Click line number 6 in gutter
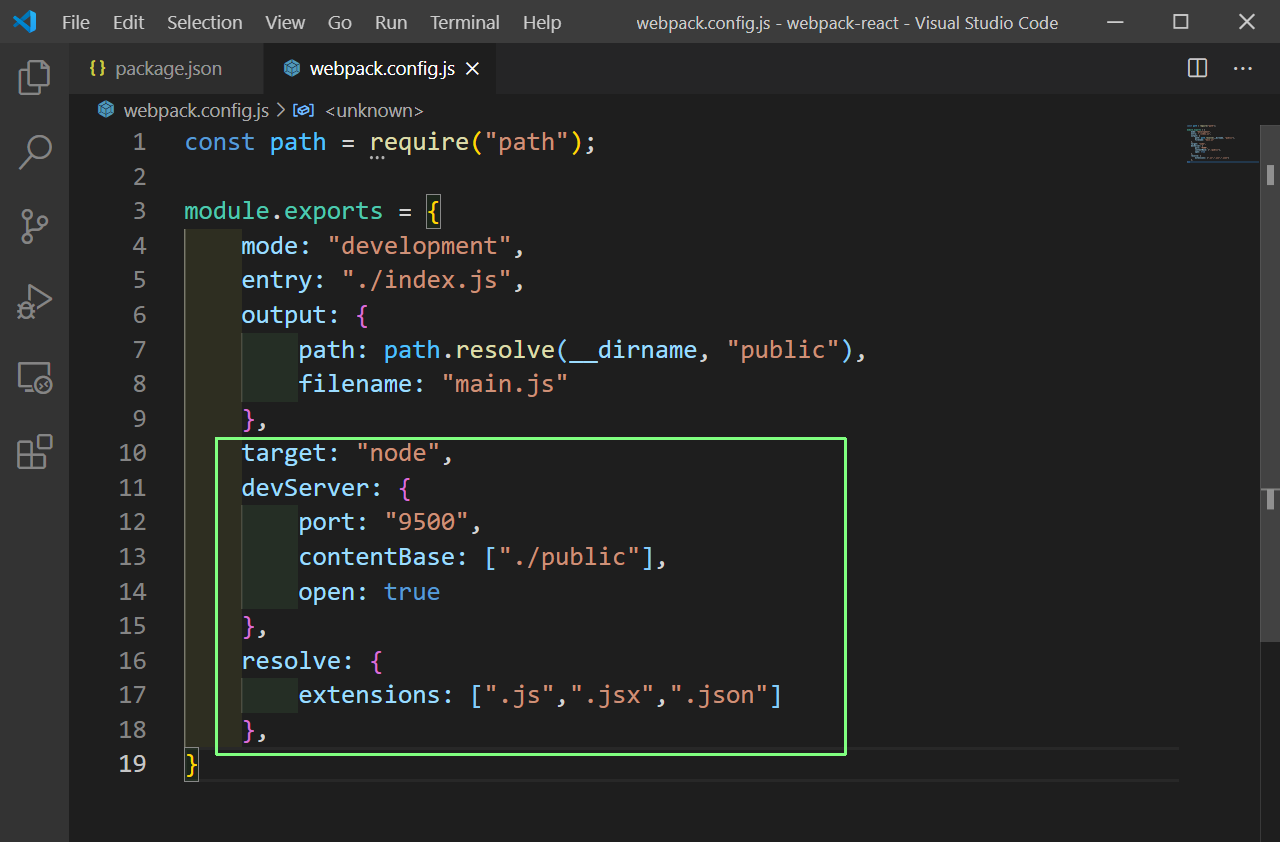Viewport: 1280px width, 842px height. pos(139,315)
